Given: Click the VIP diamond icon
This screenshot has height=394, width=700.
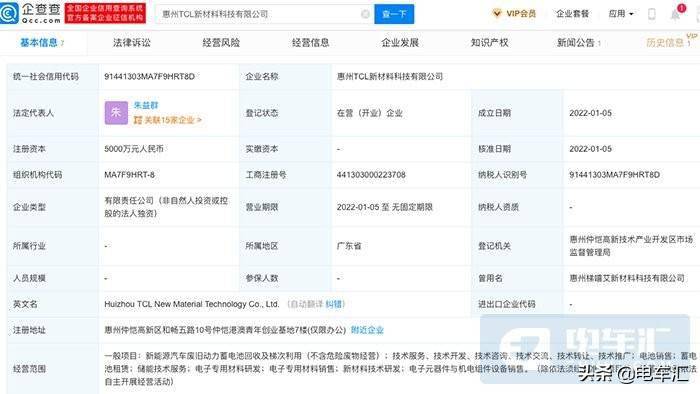Looking at the screenshot, I should point(496,13).
